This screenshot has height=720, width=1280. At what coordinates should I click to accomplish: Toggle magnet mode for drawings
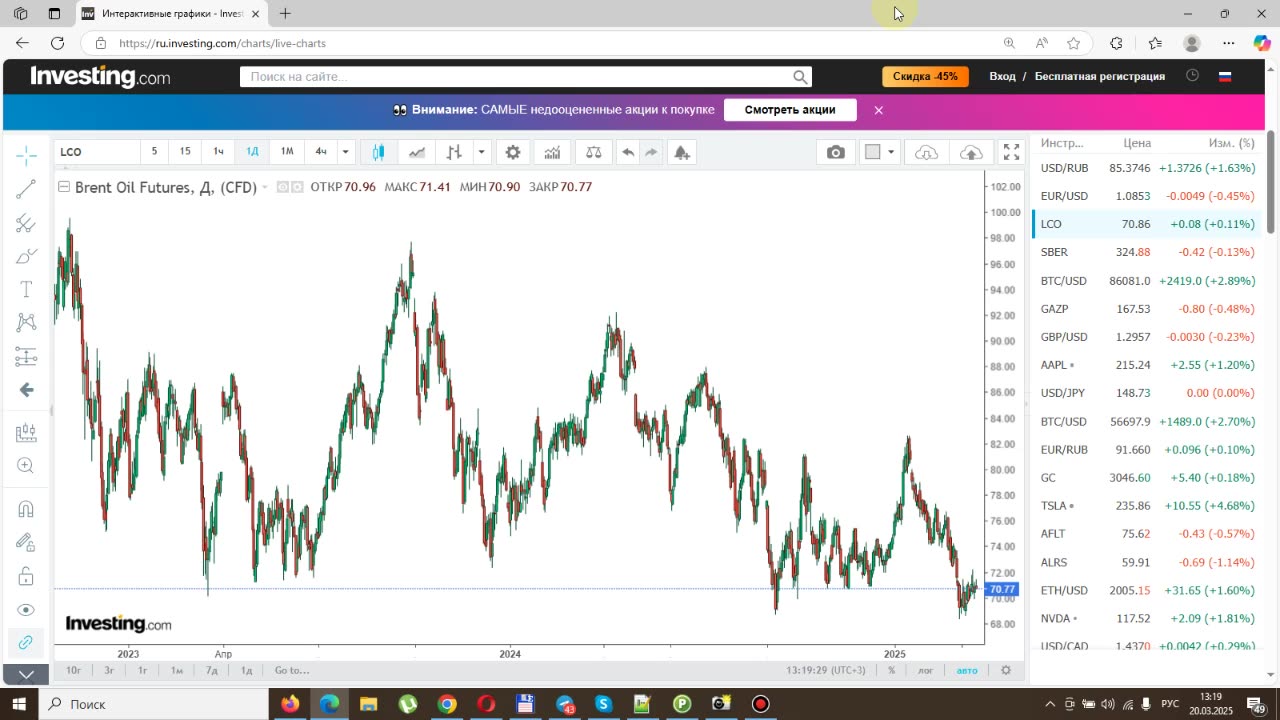pyautogui.click(x=26, y=509)
